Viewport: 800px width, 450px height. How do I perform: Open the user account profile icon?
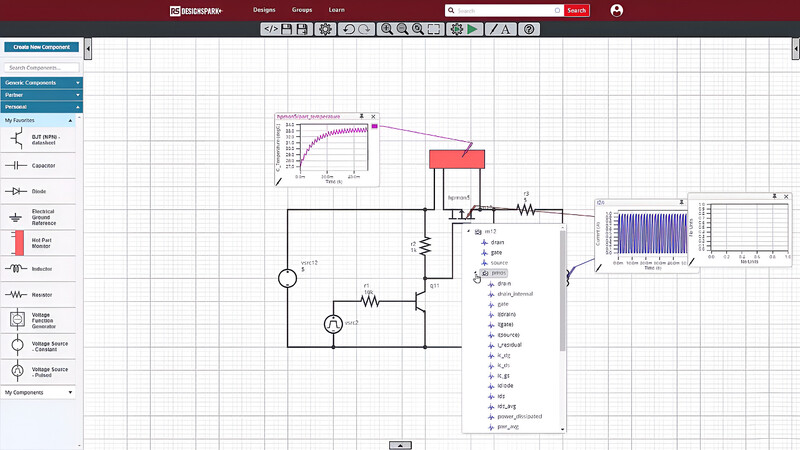(616, 10)
